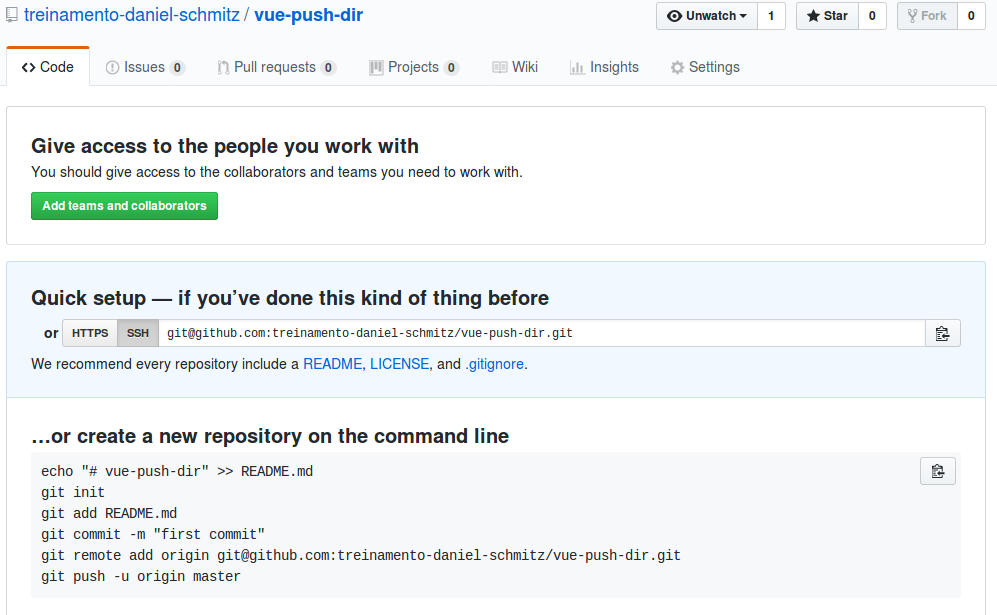This screenshot has height=615, width=997.
Task: Click the watchers count number
Action: click(x=771, y=16)
